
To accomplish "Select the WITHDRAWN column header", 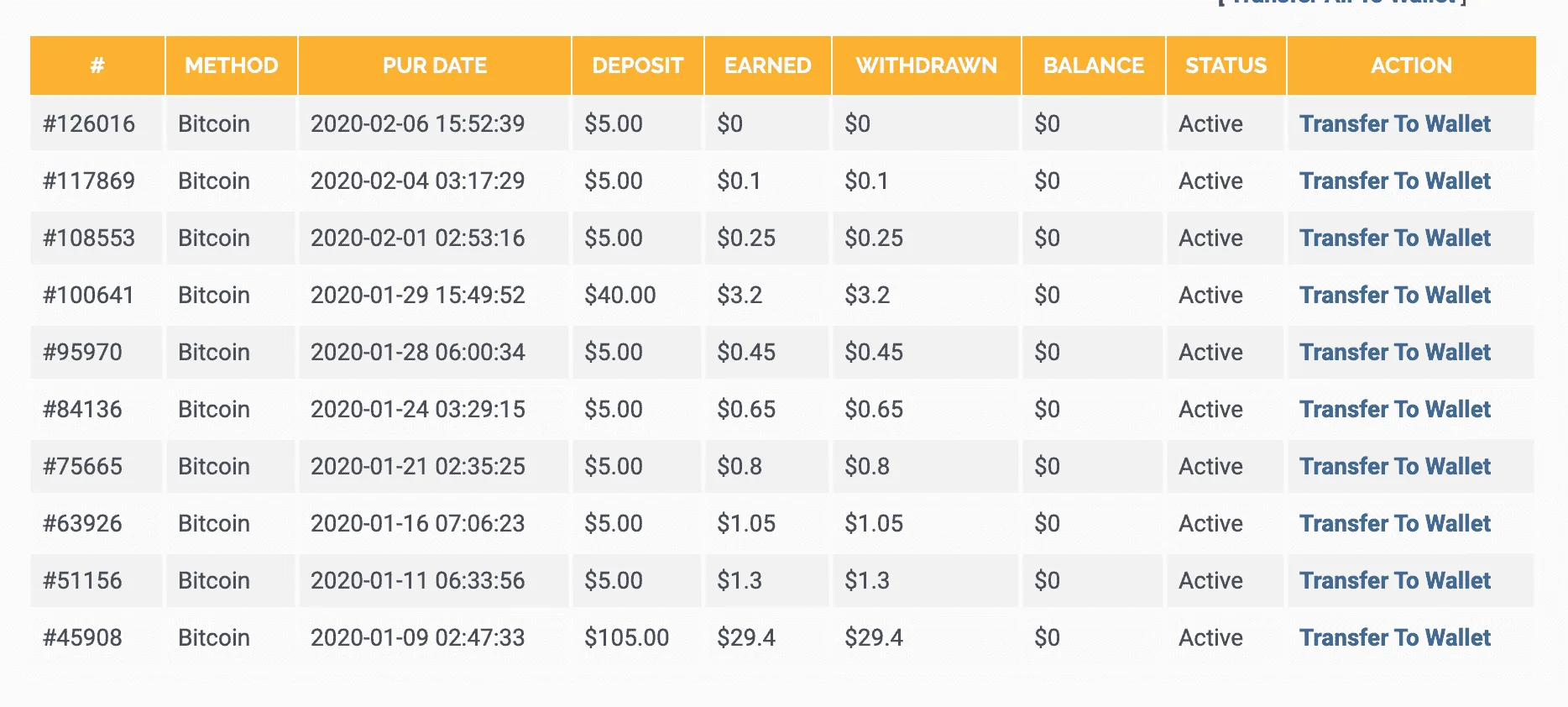I will 927,65.
